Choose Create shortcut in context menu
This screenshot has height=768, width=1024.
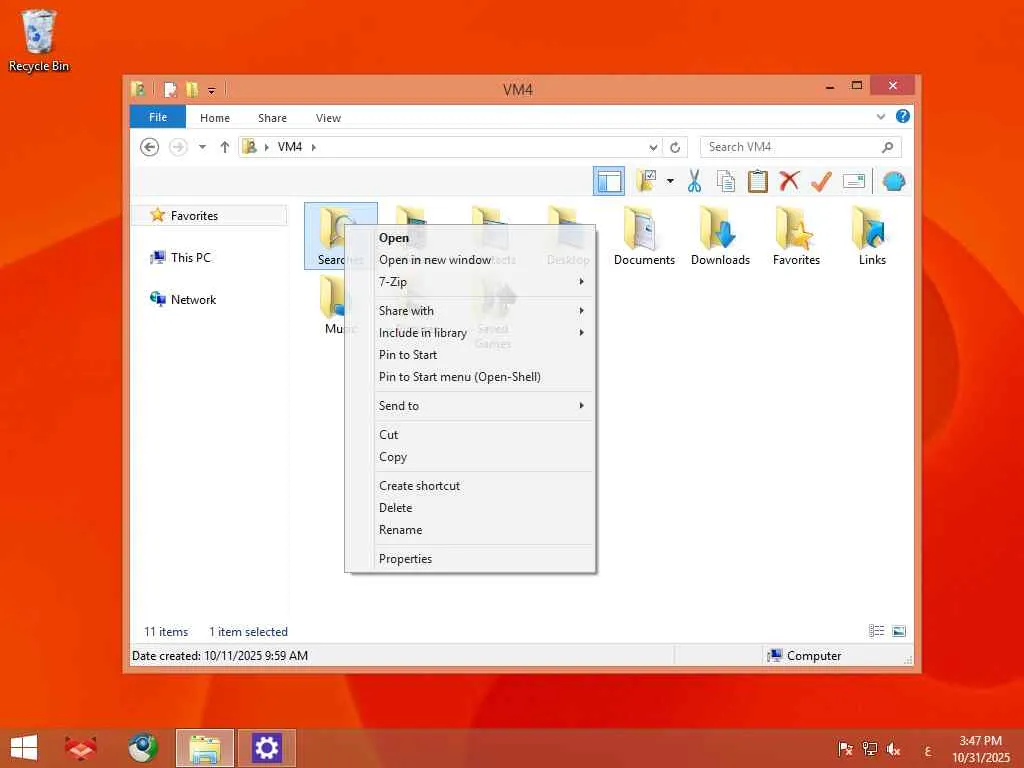(470, 486)
